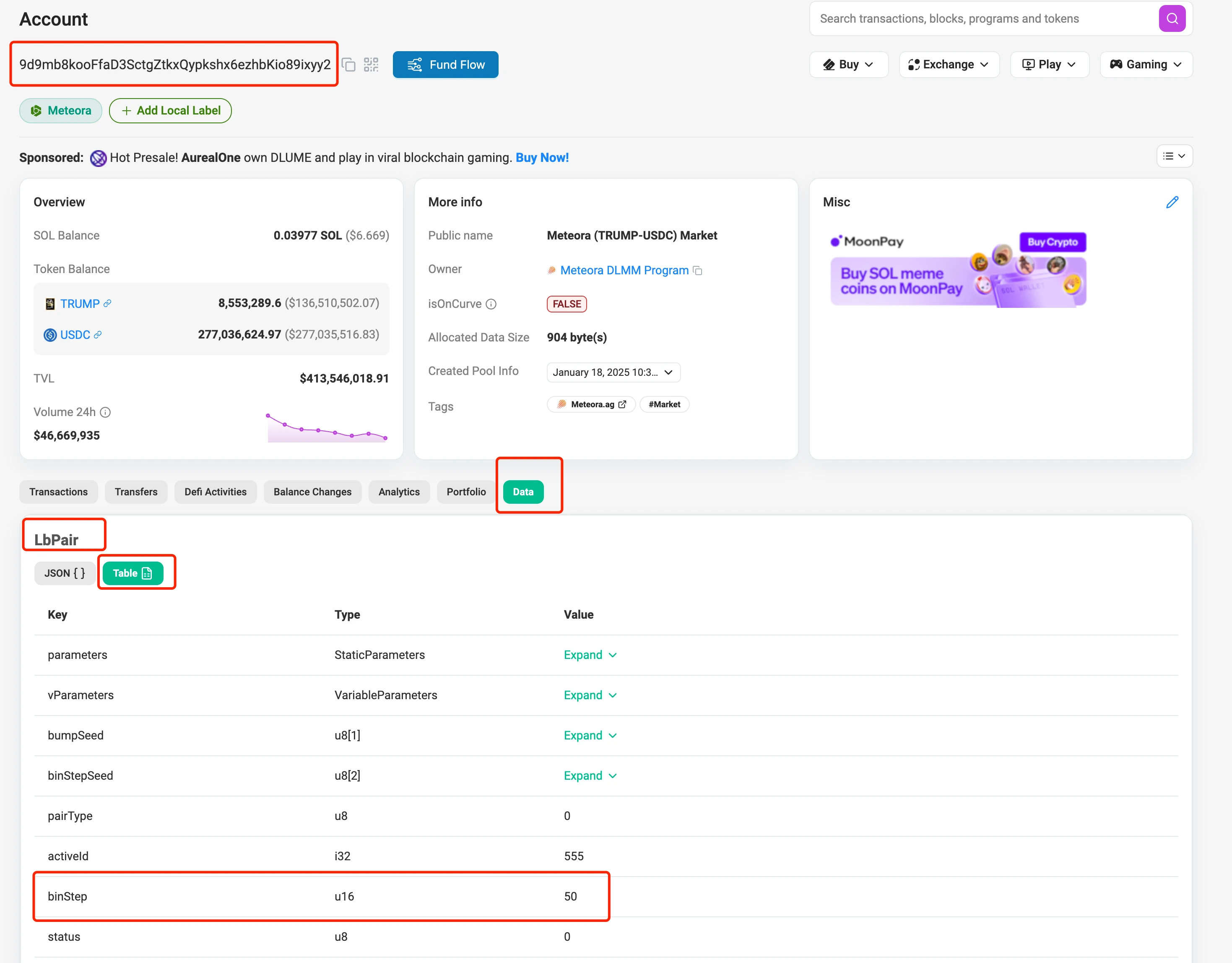Image resolution: width=1232 pixels, height=963 pixels.
Task: Expand the vParameters VariableParameters row
Action: coord(589,695)
